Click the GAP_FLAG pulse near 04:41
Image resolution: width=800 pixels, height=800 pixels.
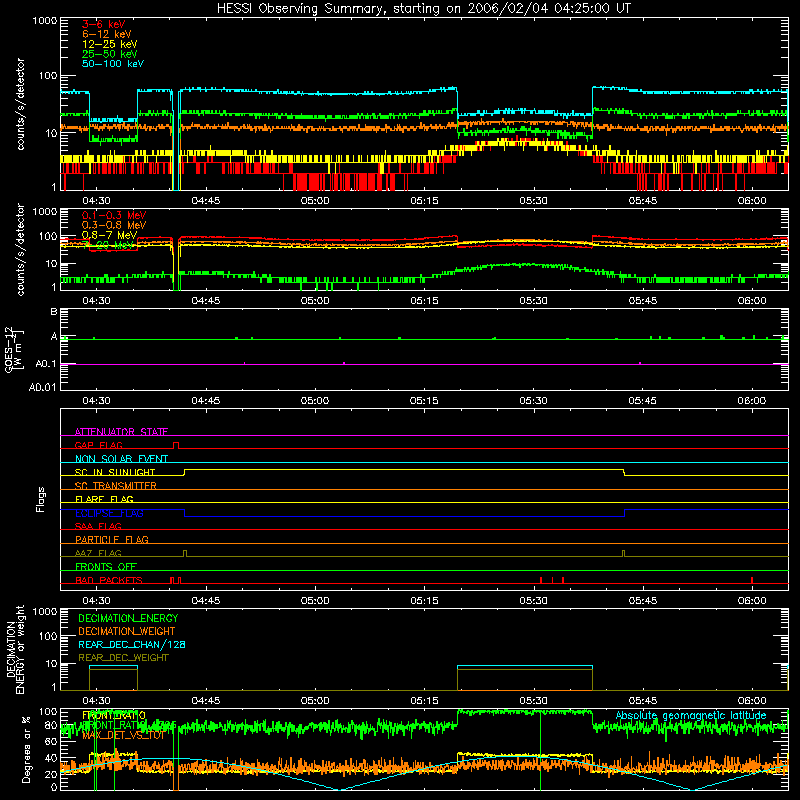[176, 445]
